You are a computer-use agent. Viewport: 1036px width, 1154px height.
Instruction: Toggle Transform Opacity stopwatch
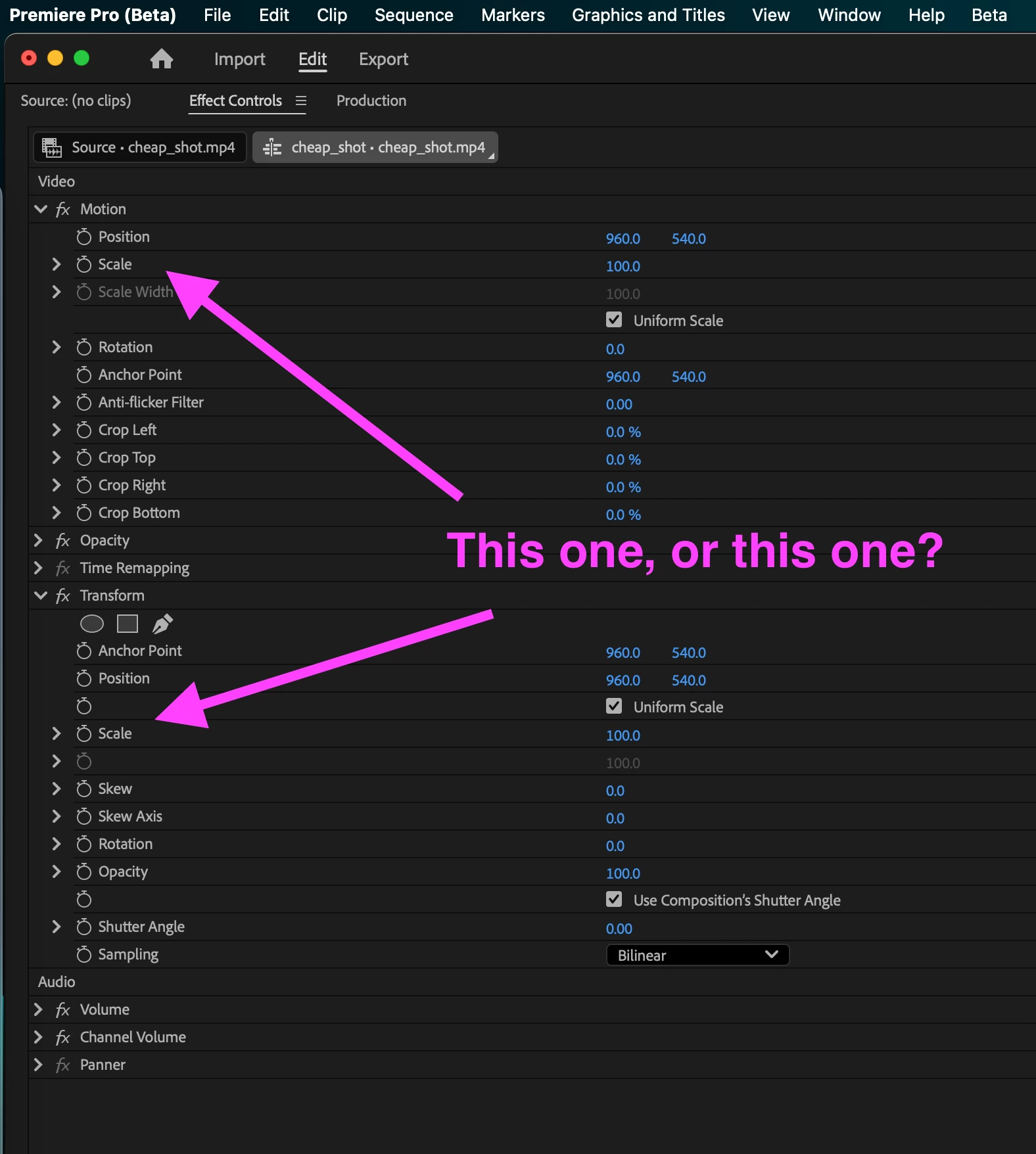click(83, 871)
